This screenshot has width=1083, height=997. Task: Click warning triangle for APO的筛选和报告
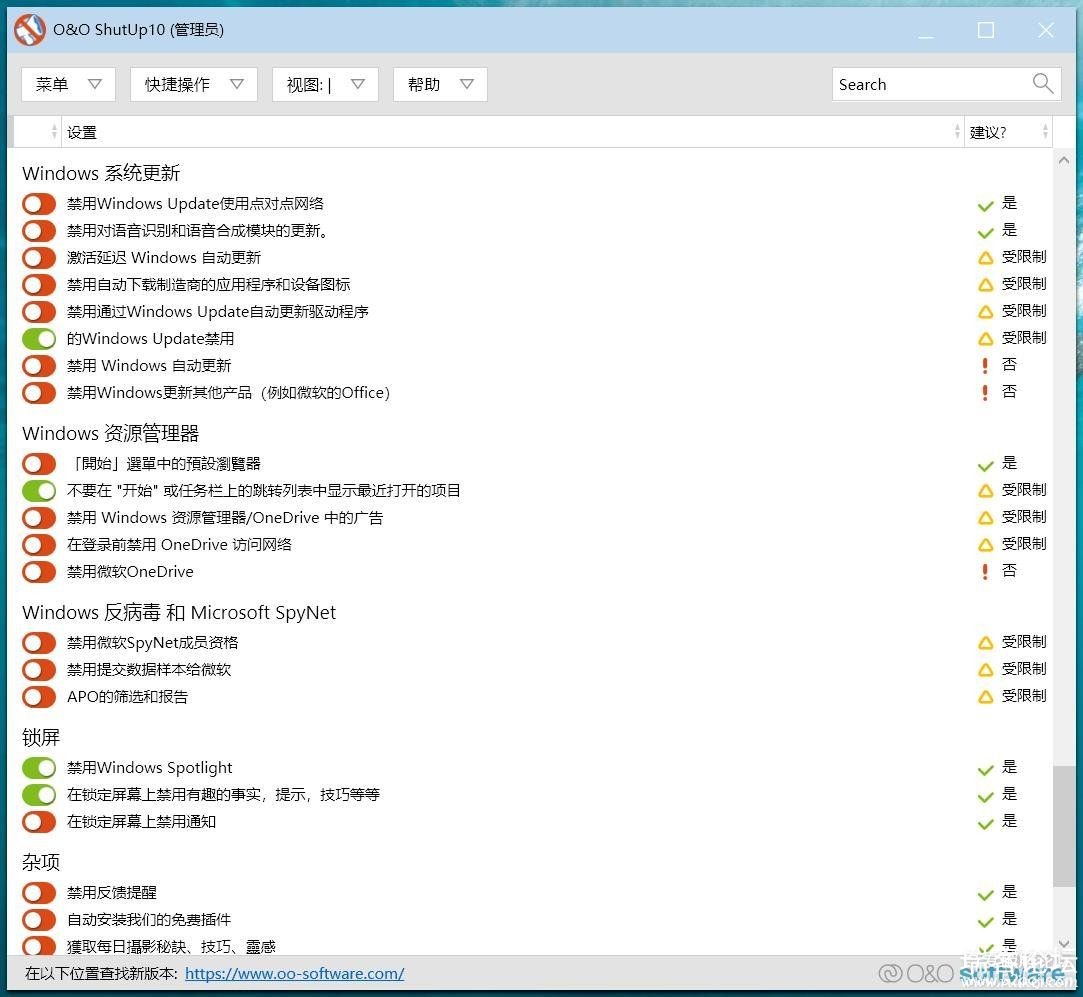(x=986, y=697)
